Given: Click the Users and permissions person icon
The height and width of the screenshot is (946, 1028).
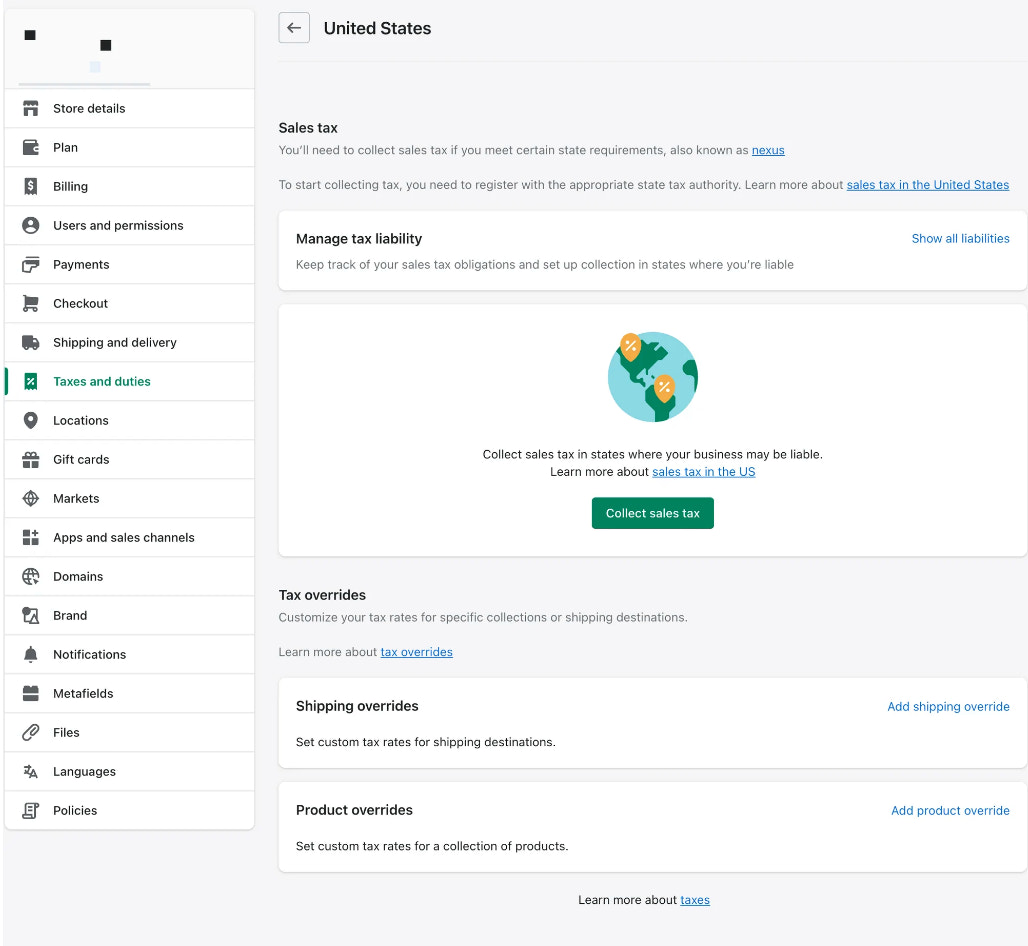Looking at the screenshot, I should 31,225.
